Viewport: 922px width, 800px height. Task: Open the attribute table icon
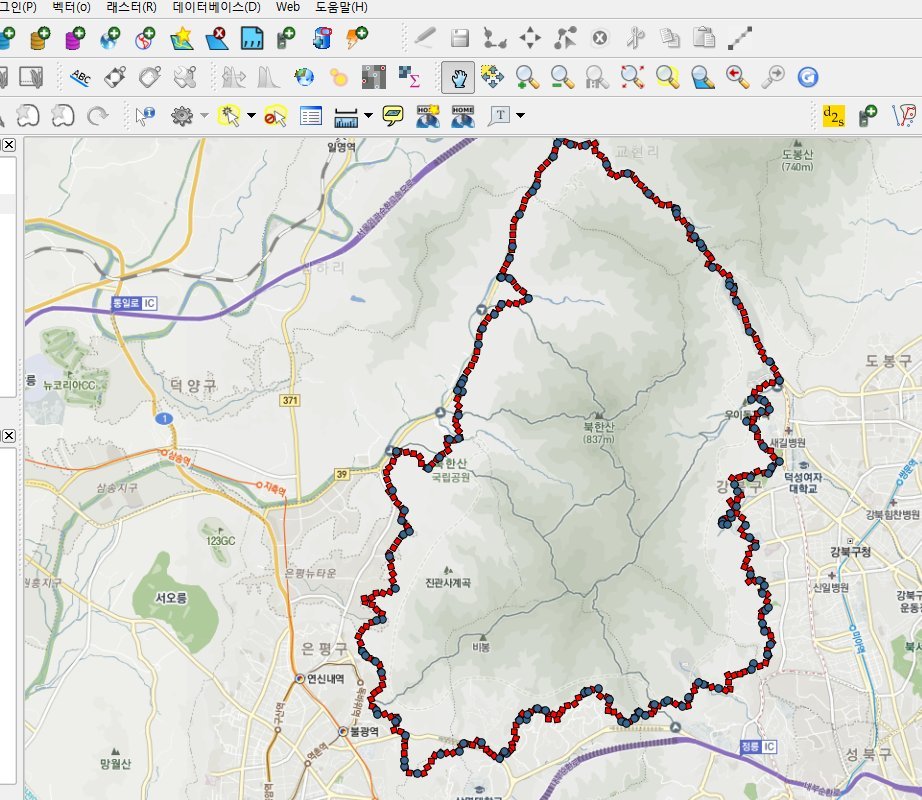[310, 116]
